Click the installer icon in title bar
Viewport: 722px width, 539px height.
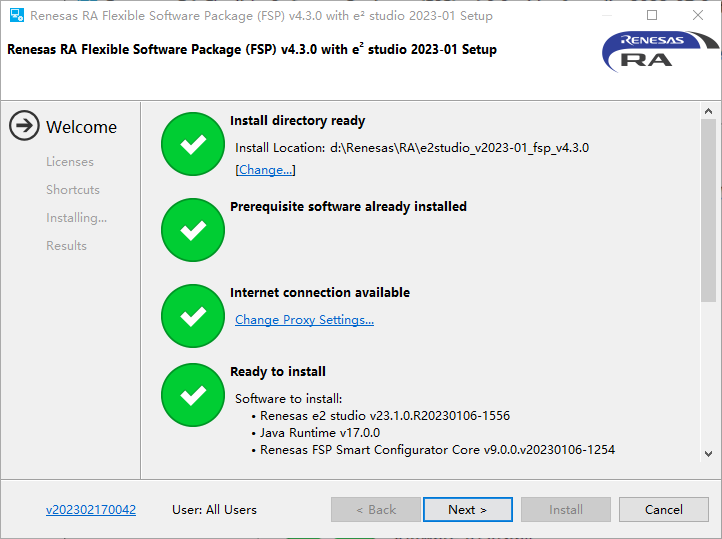(x=17, y=15)
